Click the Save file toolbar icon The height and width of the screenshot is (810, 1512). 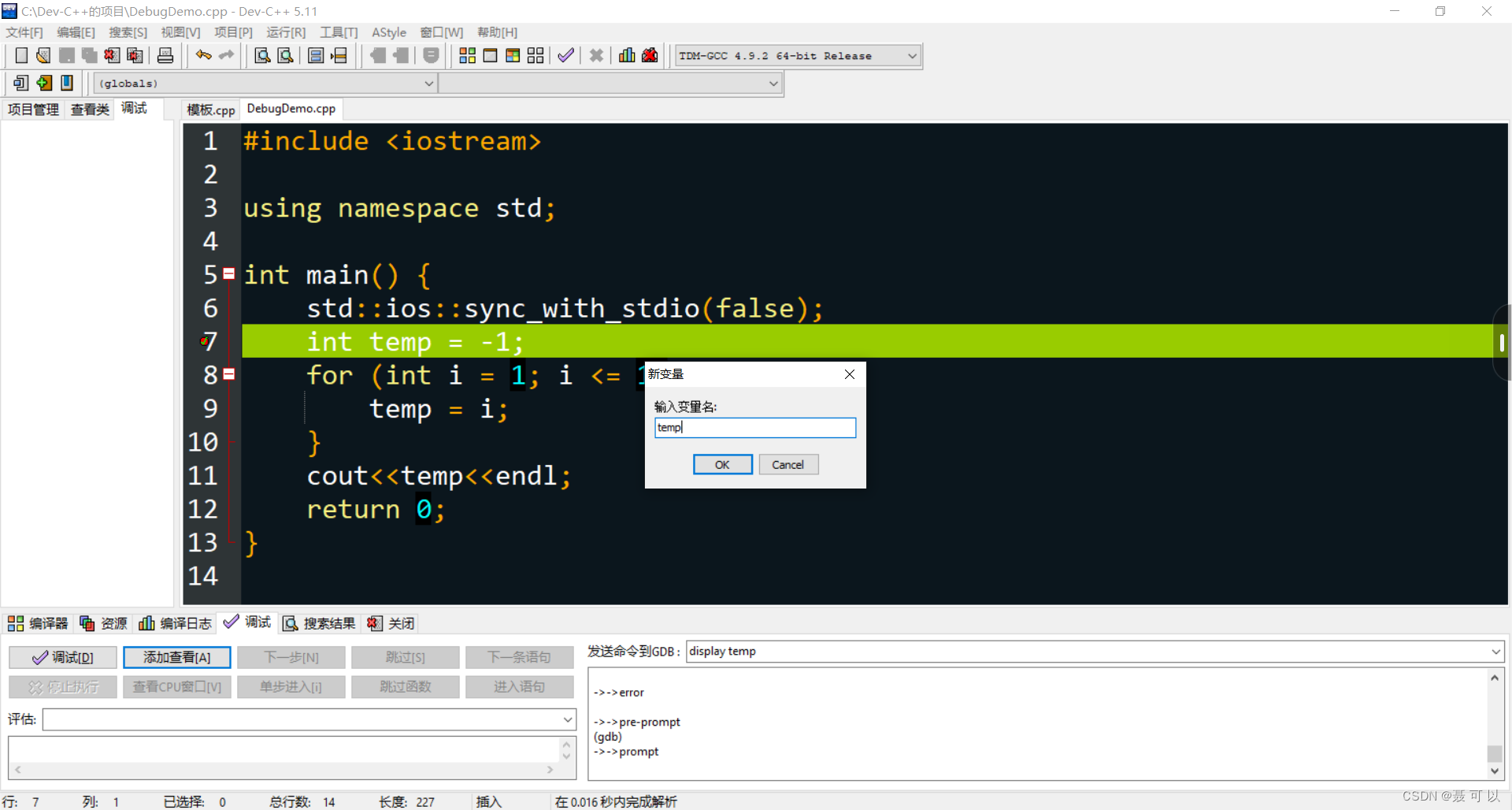click(x=67, y=55)
